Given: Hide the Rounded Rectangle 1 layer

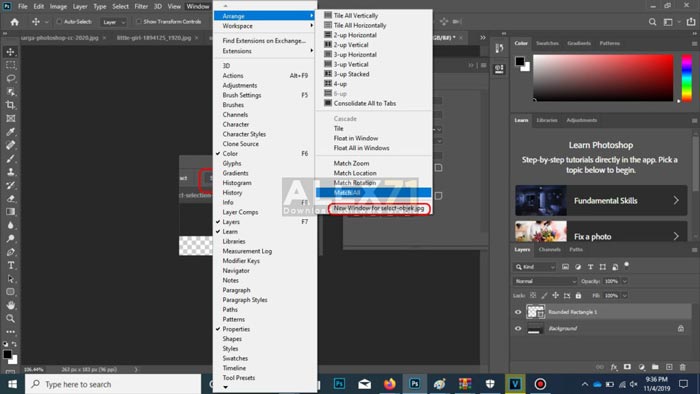Looking at the screenshot, I should [518, 312].
